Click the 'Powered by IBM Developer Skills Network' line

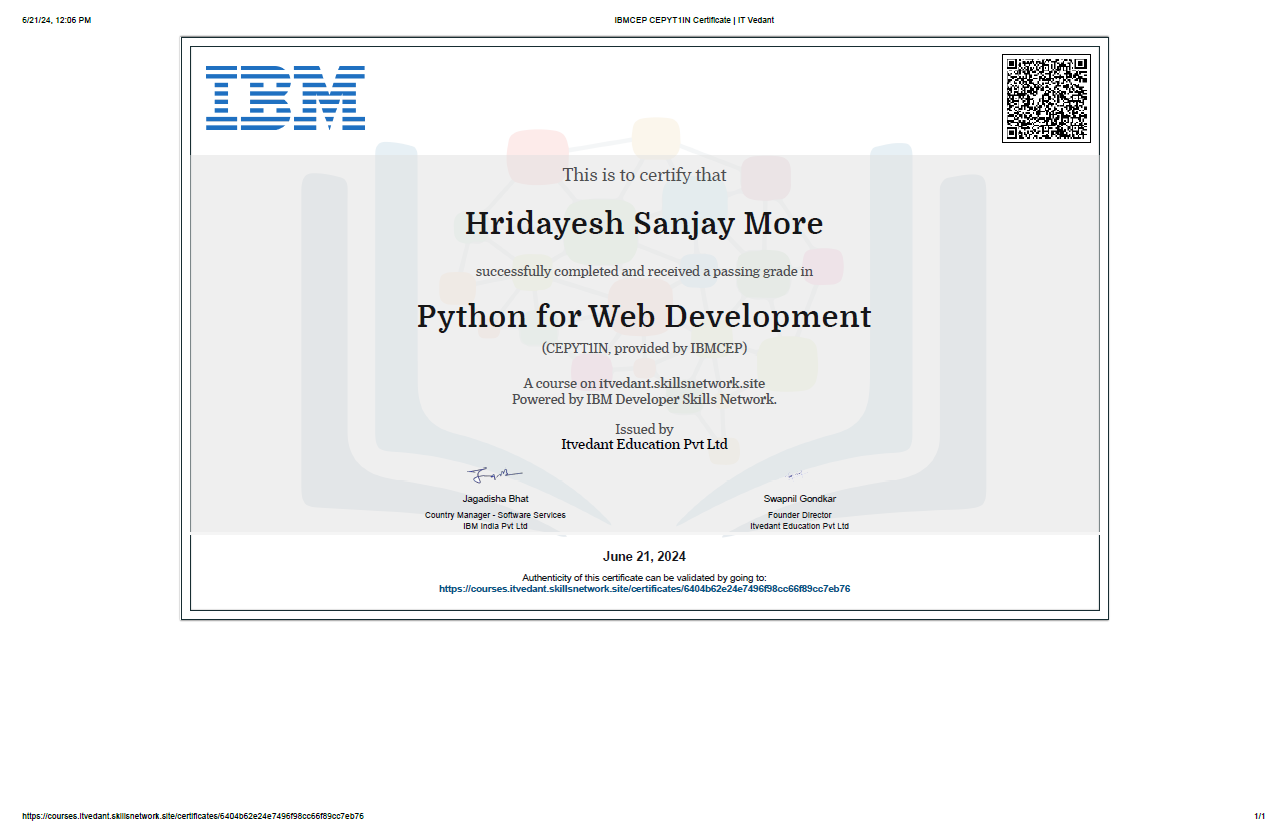pyautogui.click(x=644, y=399)
